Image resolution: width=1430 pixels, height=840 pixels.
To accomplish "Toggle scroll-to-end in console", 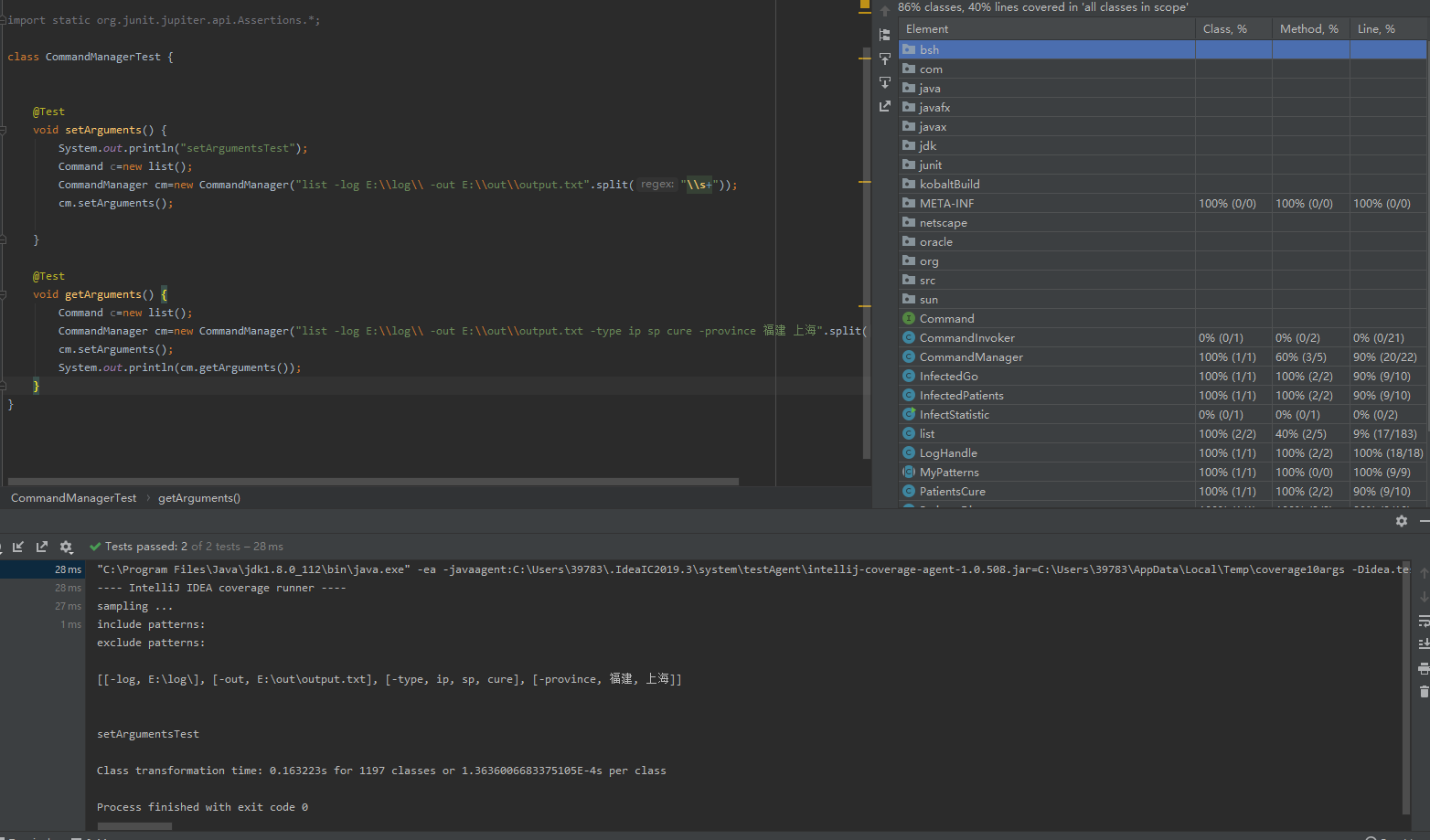I will click(1424, 644).
